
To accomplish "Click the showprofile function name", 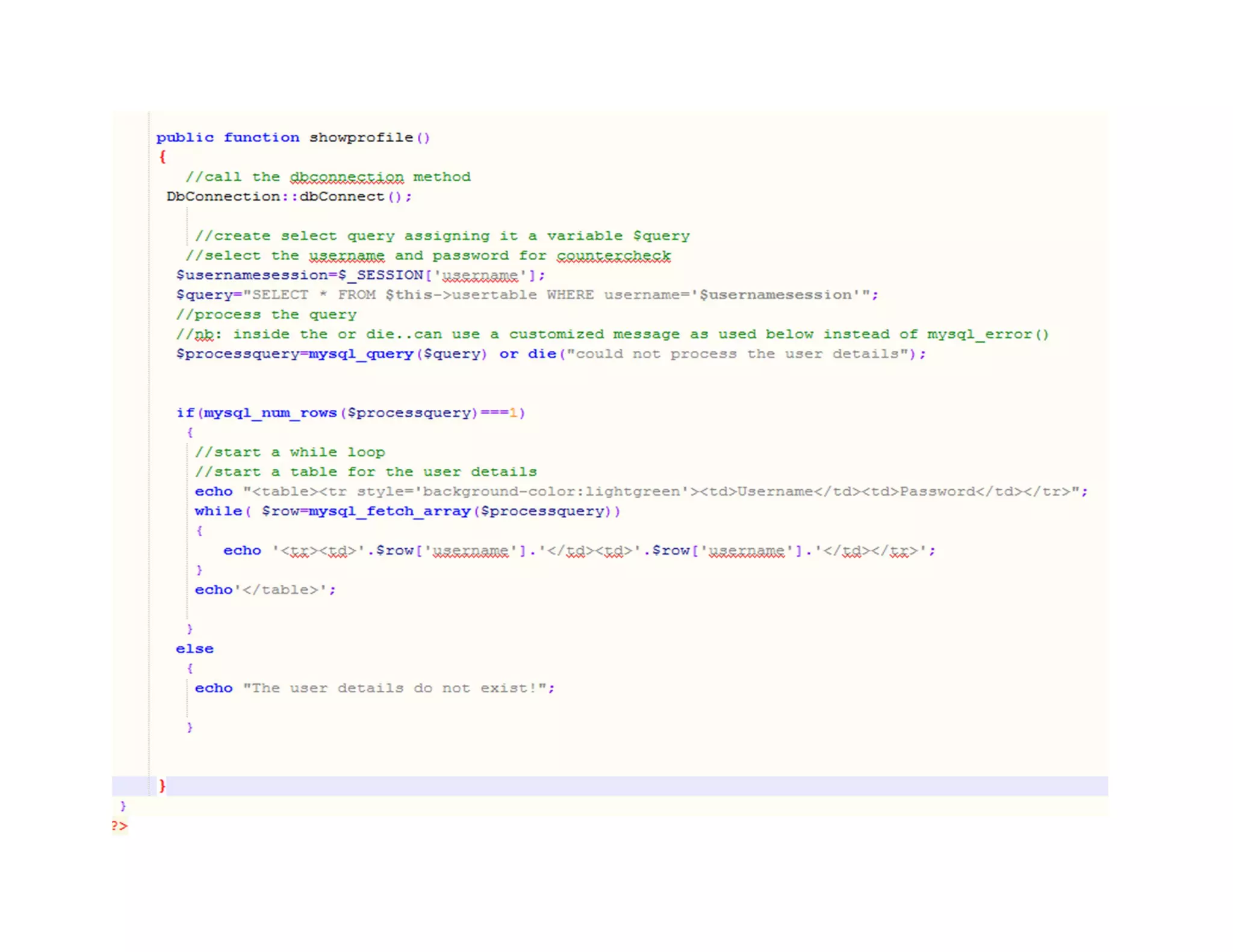I will [361, 138].
